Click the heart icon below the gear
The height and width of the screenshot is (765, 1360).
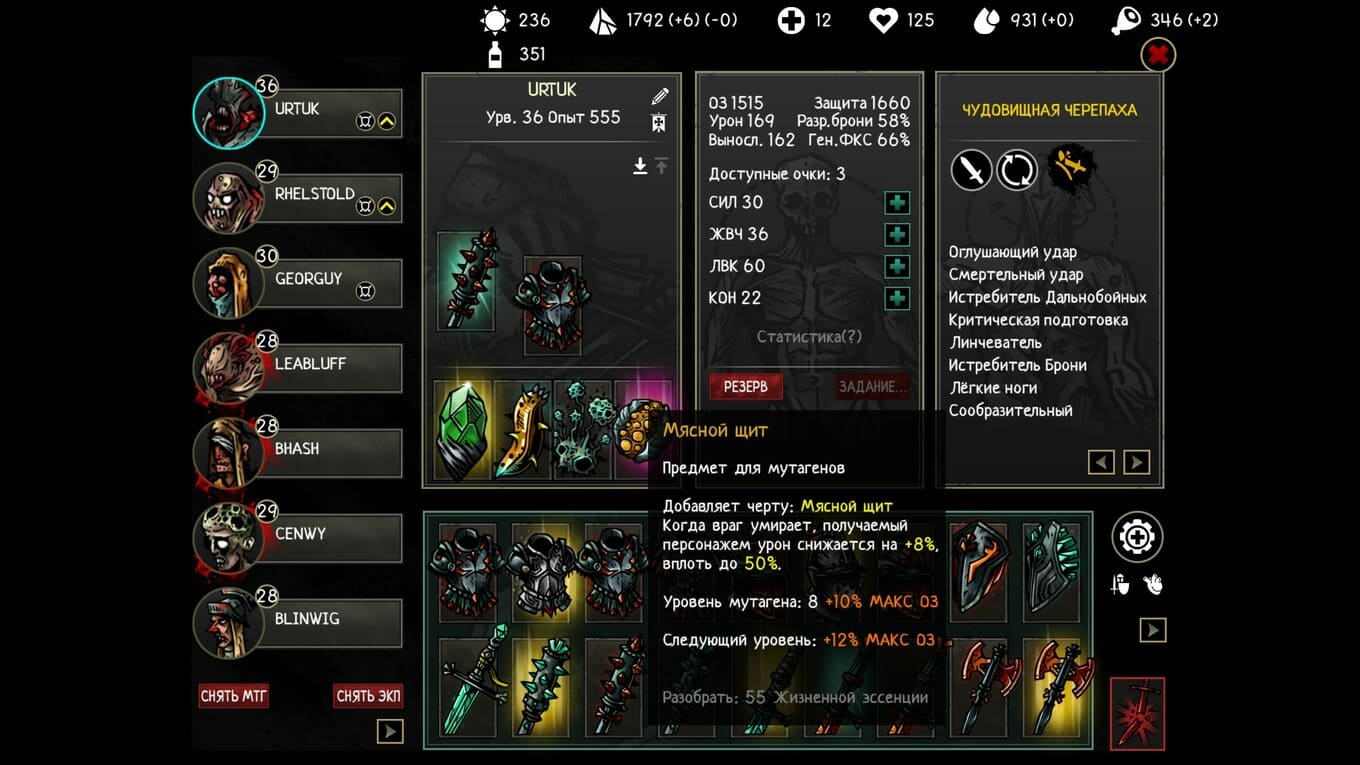[x=1153, y=586]
